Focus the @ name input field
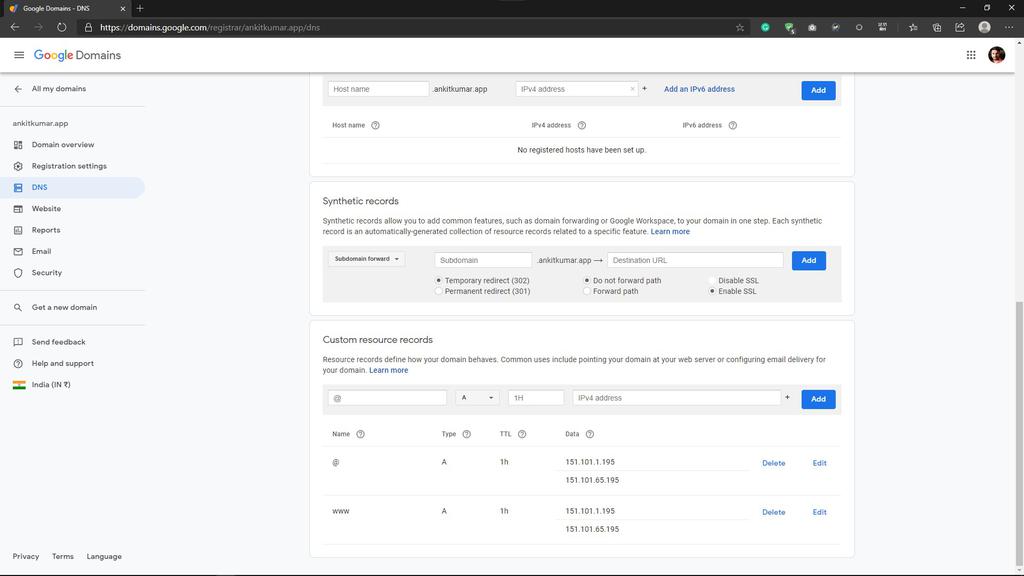Screen dimensions: 1024x576 [388, 398]
